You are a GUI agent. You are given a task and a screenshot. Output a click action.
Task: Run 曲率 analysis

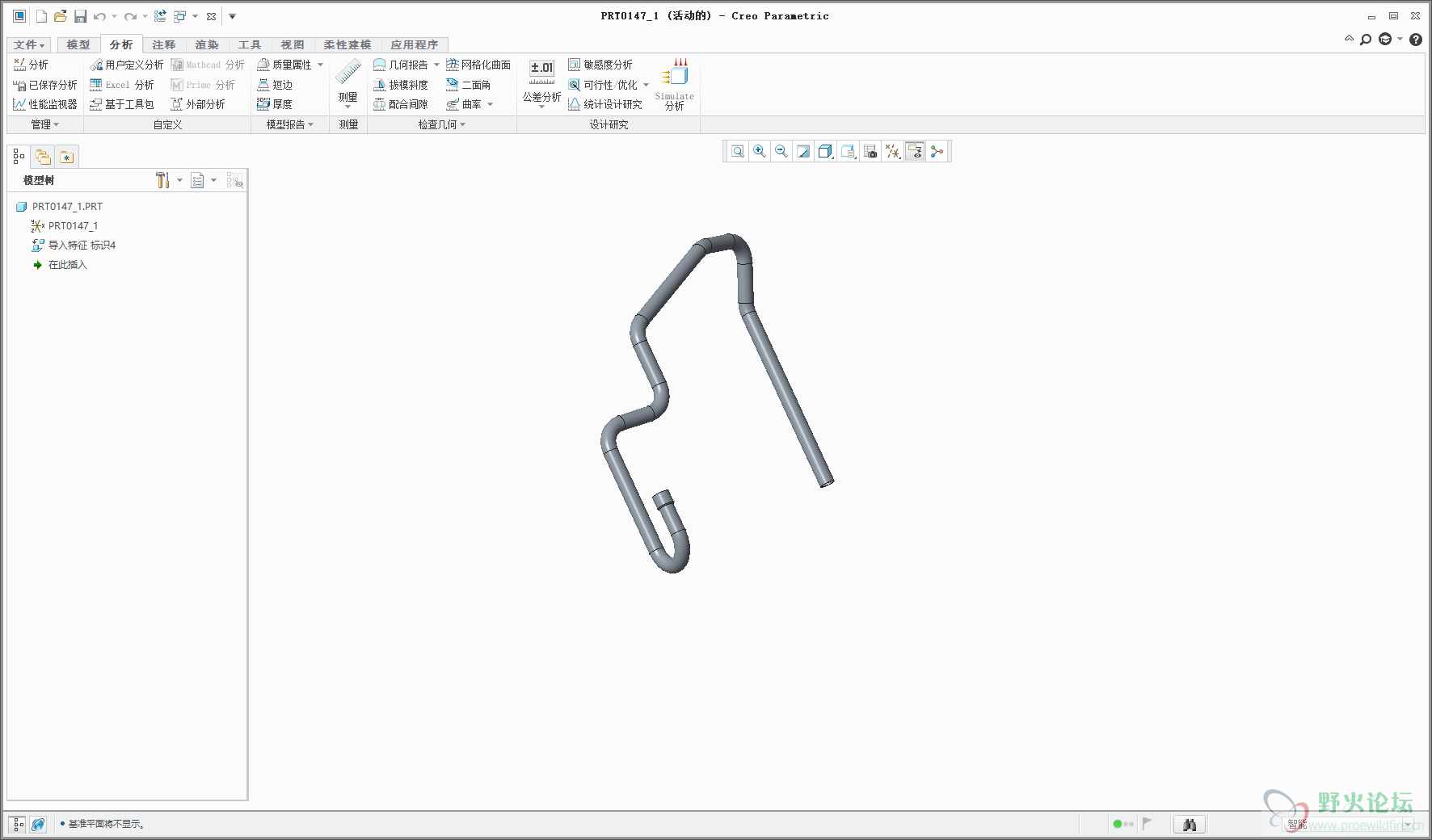click(464, 104)
